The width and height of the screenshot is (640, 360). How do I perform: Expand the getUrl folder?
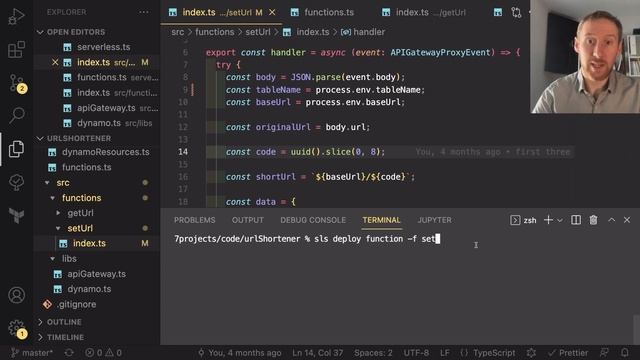[x=80, y=213]
